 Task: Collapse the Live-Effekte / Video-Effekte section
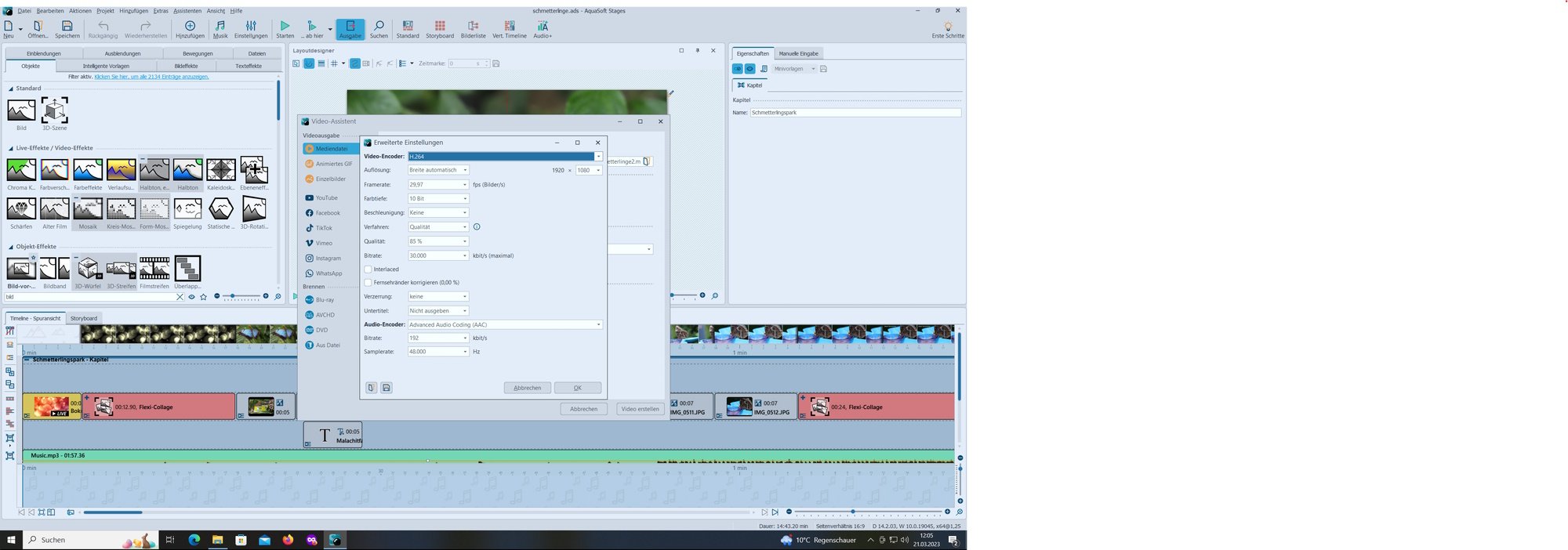click(x=11, y=148)
